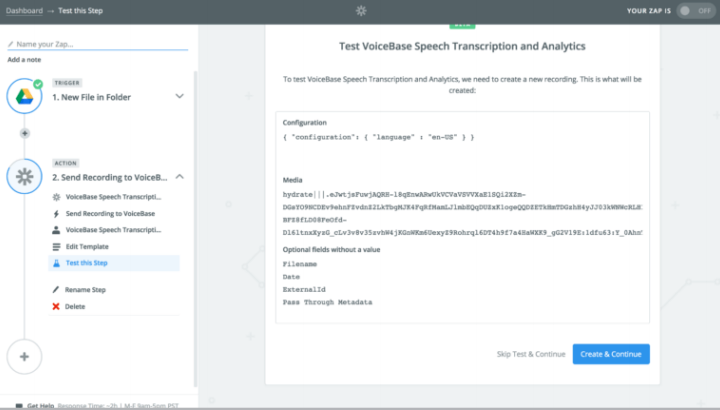Open the VoiceBase account substep
The height and width of the screenshot is (410, 720).
tap(113, 230)
